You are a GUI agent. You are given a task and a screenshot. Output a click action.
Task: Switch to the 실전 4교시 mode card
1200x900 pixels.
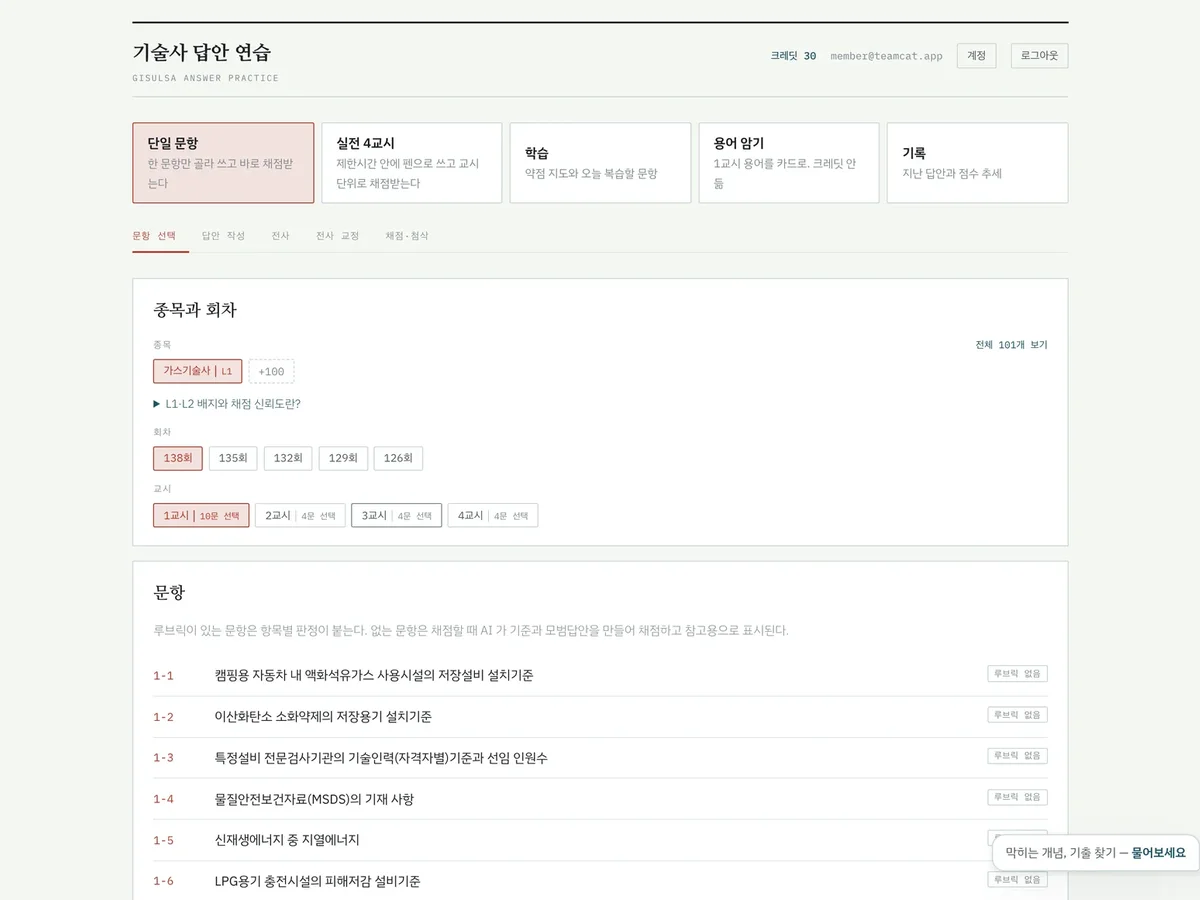pyautogui.click(x=412, y=163)
